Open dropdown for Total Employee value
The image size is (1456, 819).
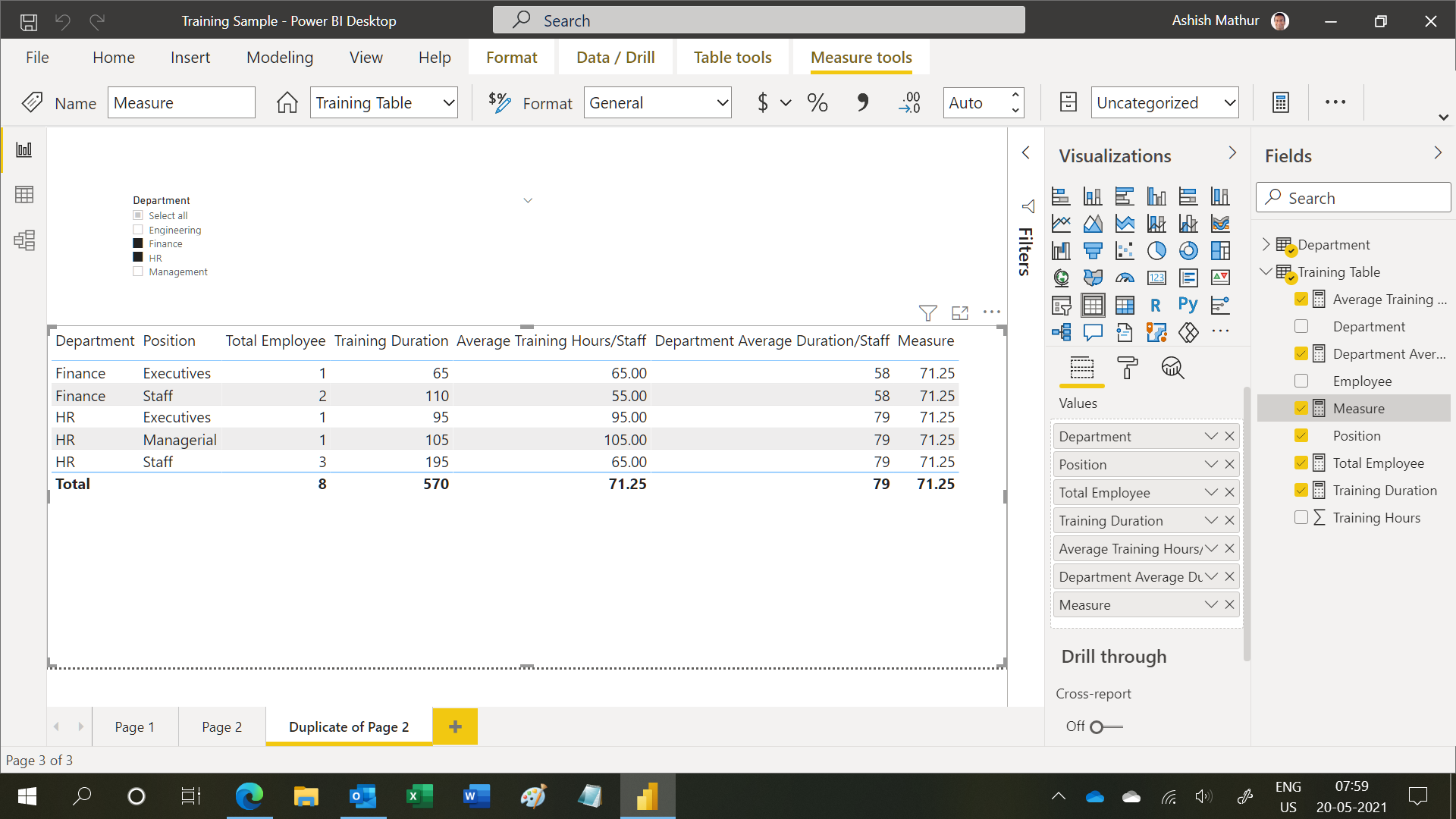coord(1211,493)
